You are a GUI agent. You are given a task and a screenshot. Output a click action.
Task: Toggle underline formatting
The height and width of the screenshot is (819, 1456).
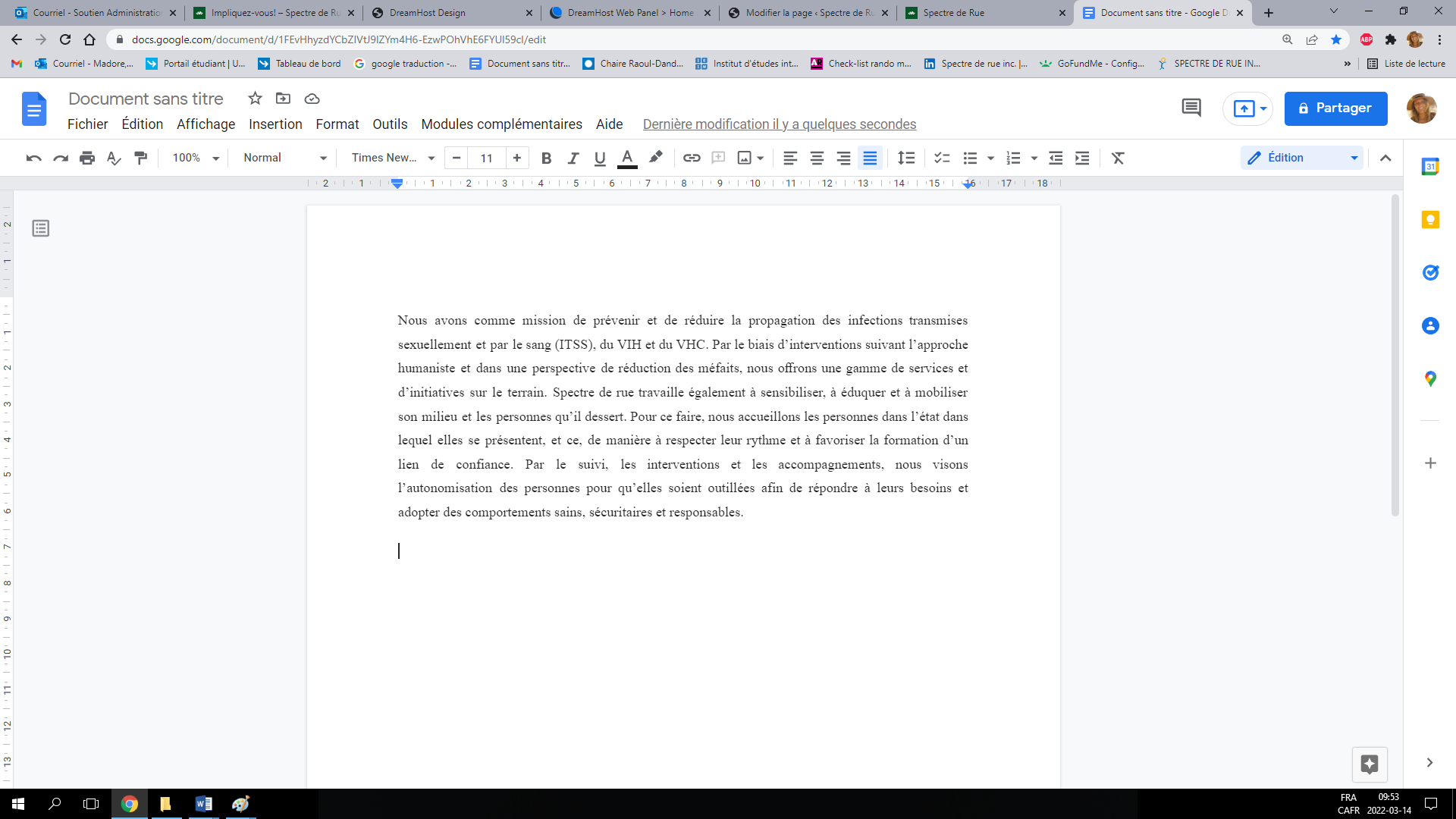point(600,158)
